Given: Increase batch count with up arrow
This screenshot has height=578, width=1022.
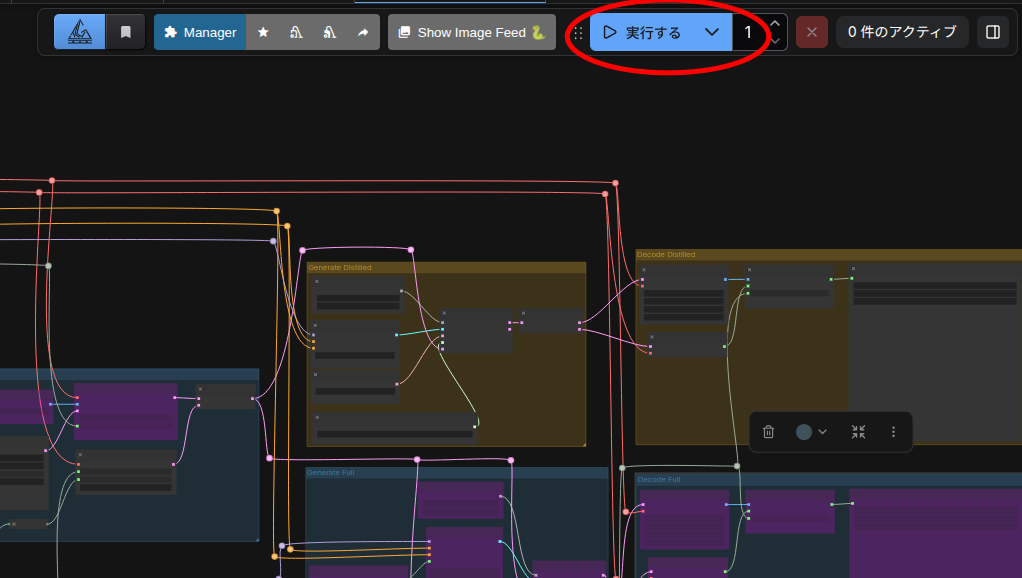Looking at the screenshot, I should pyautogui.click(x=775, y=23).
